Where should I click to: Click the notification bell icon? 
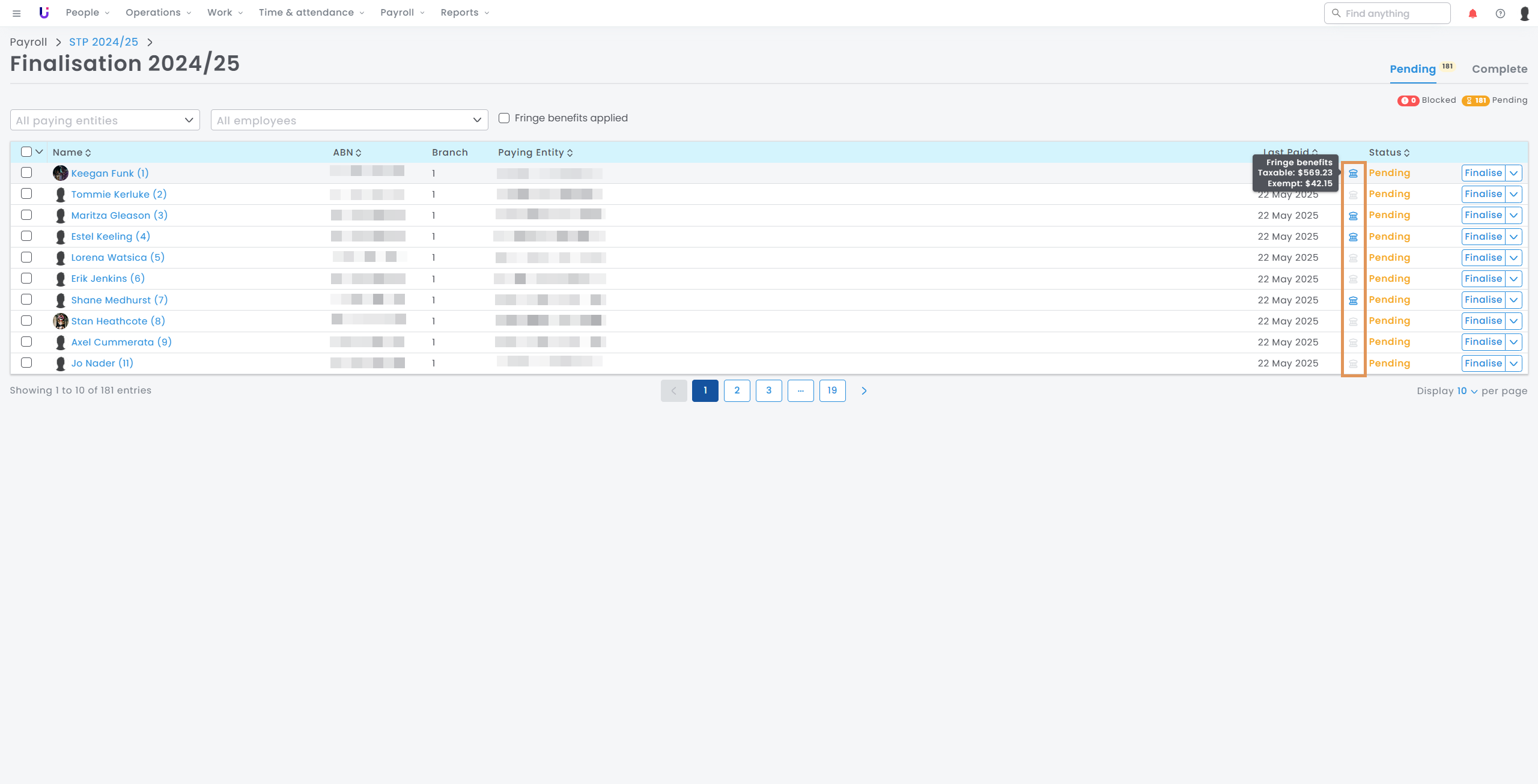click(1472, 13)
